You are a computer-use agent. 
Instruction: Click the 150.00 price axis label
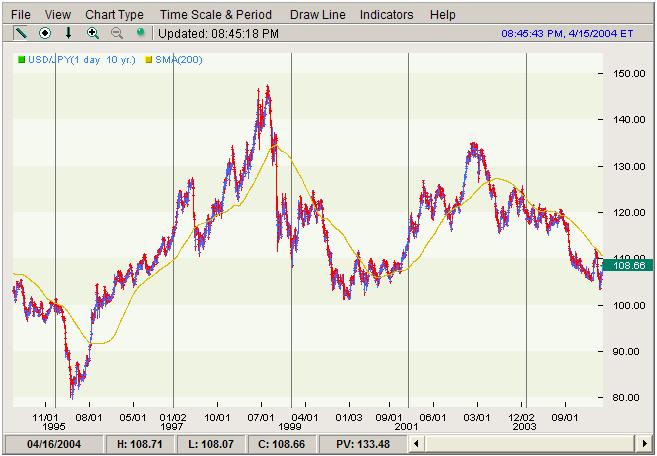(x=629, y=74)
